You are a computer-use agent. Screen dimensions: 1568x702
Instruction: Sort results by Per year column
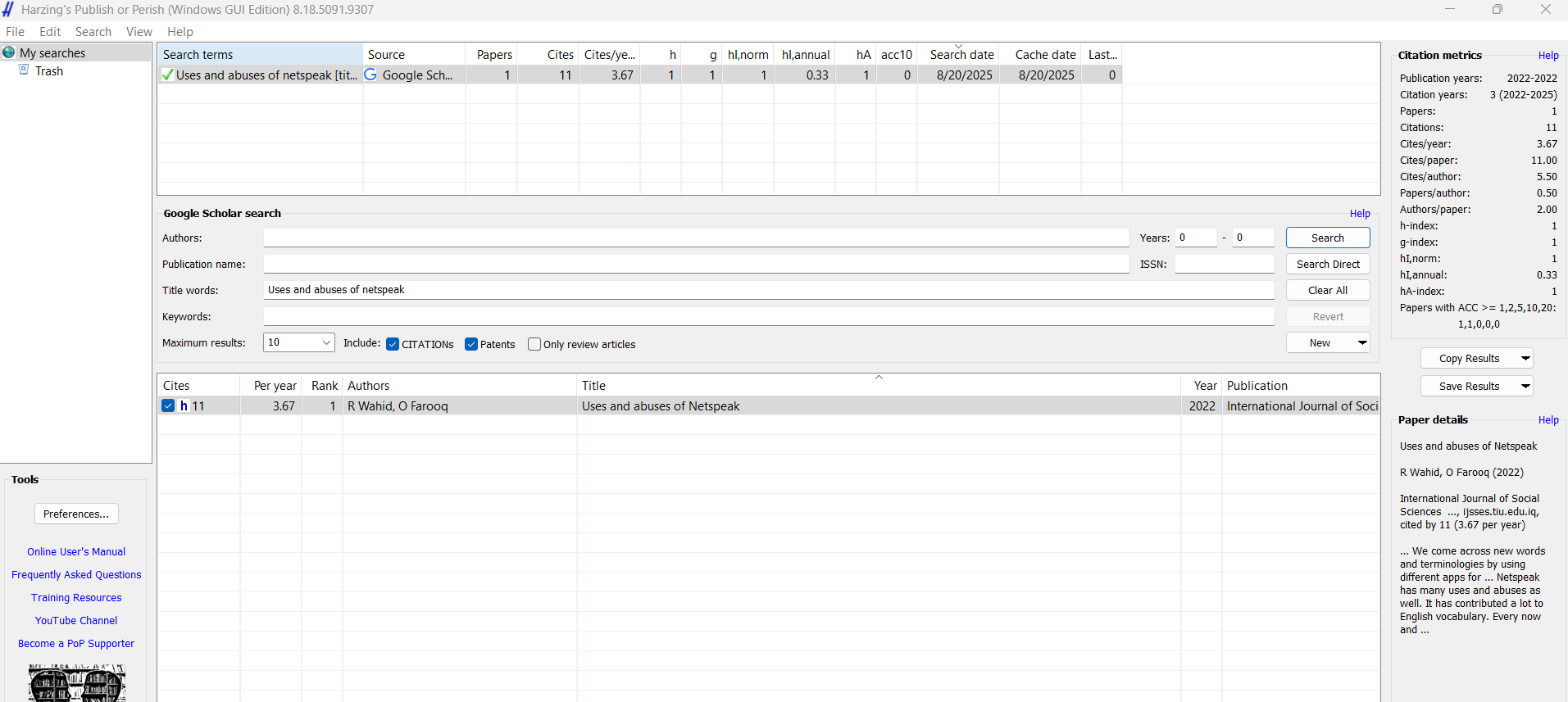point(270,385)
